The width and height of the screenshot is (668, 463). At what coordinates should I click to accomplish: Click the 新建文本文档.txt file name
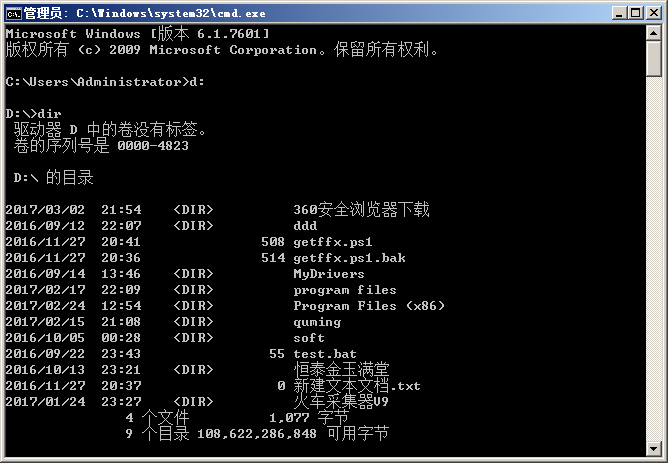point(357,386)
